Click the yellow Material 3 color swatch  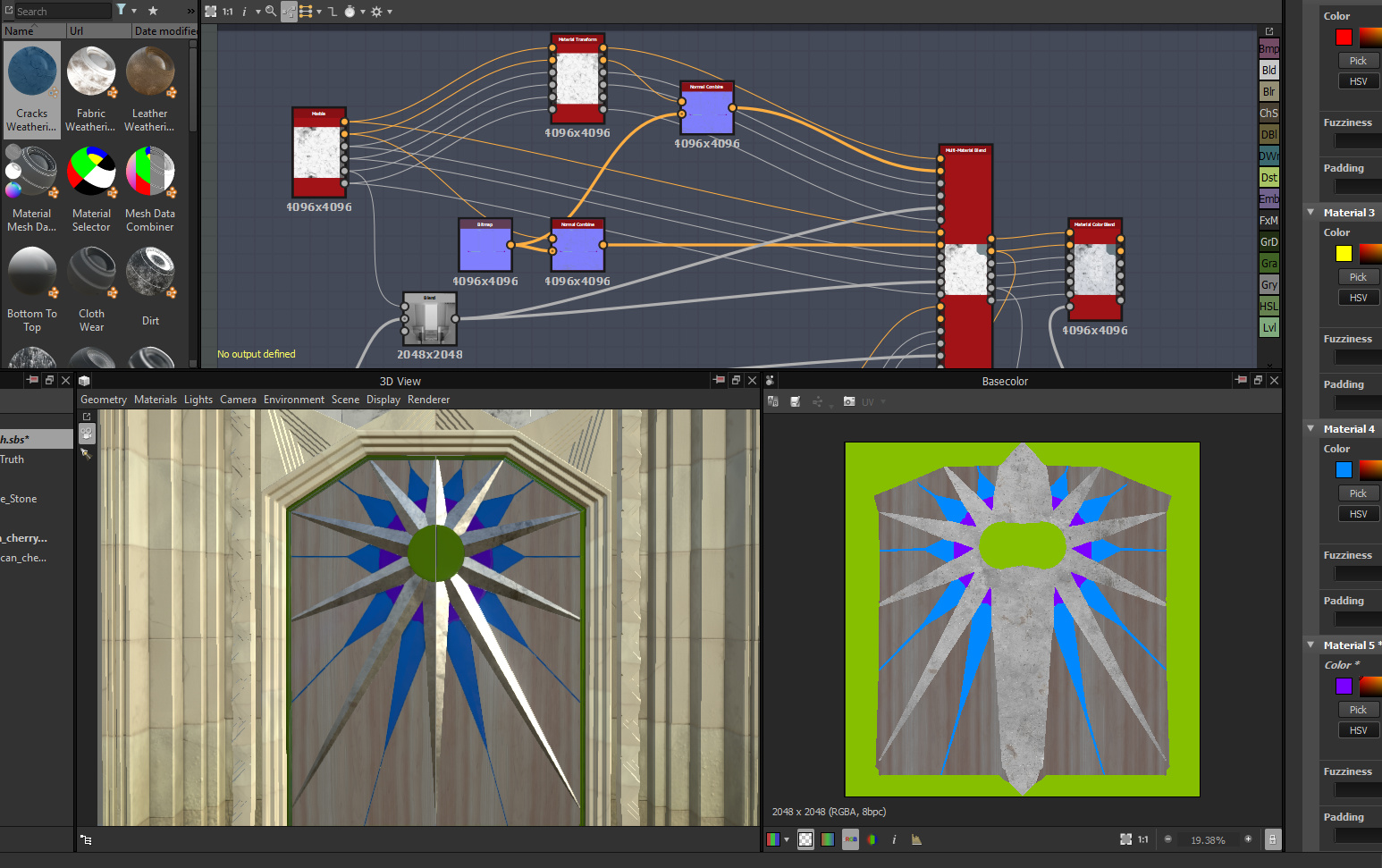pyautogui.click(x=1344, y=254)
